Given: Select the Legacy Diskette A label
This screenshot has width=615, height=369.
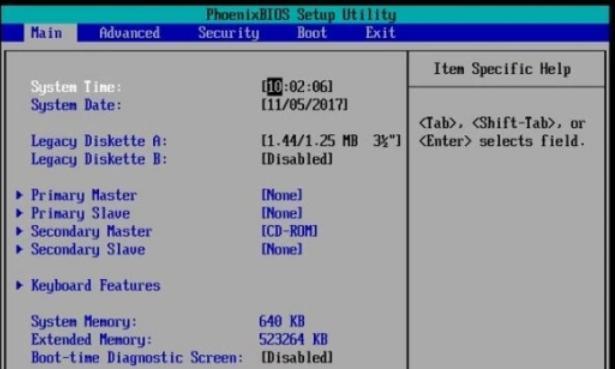Looking at the screenshot, I should click(99, 141).
